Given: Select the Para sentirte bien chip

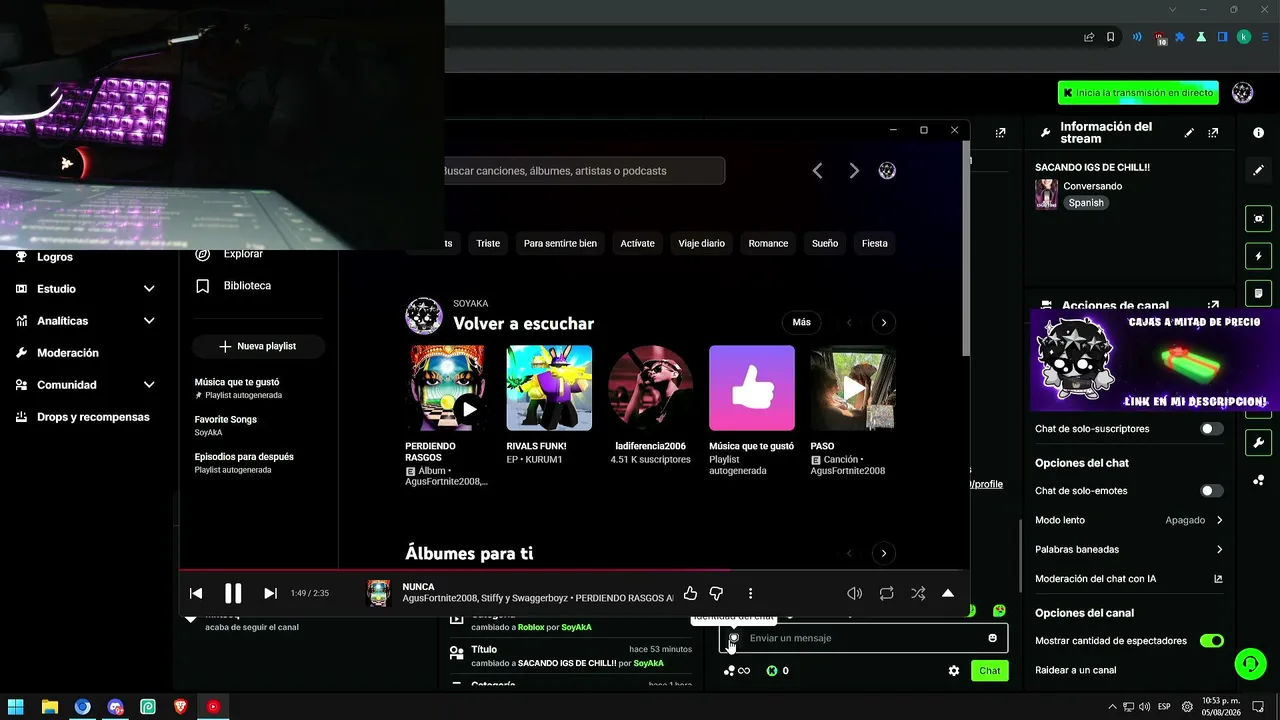Looking at the screenshot, I should coord(560,243).
